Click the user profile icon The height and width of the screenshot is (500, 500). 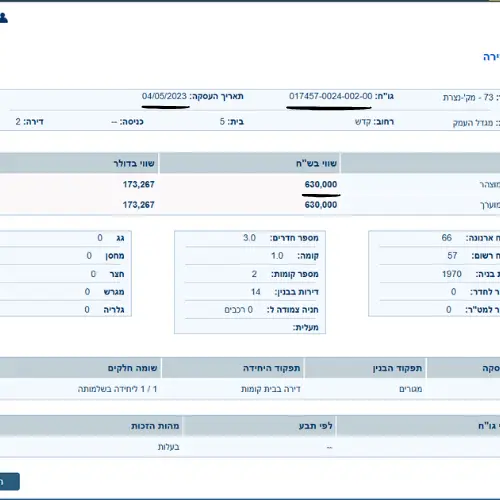tap(3, 18)
